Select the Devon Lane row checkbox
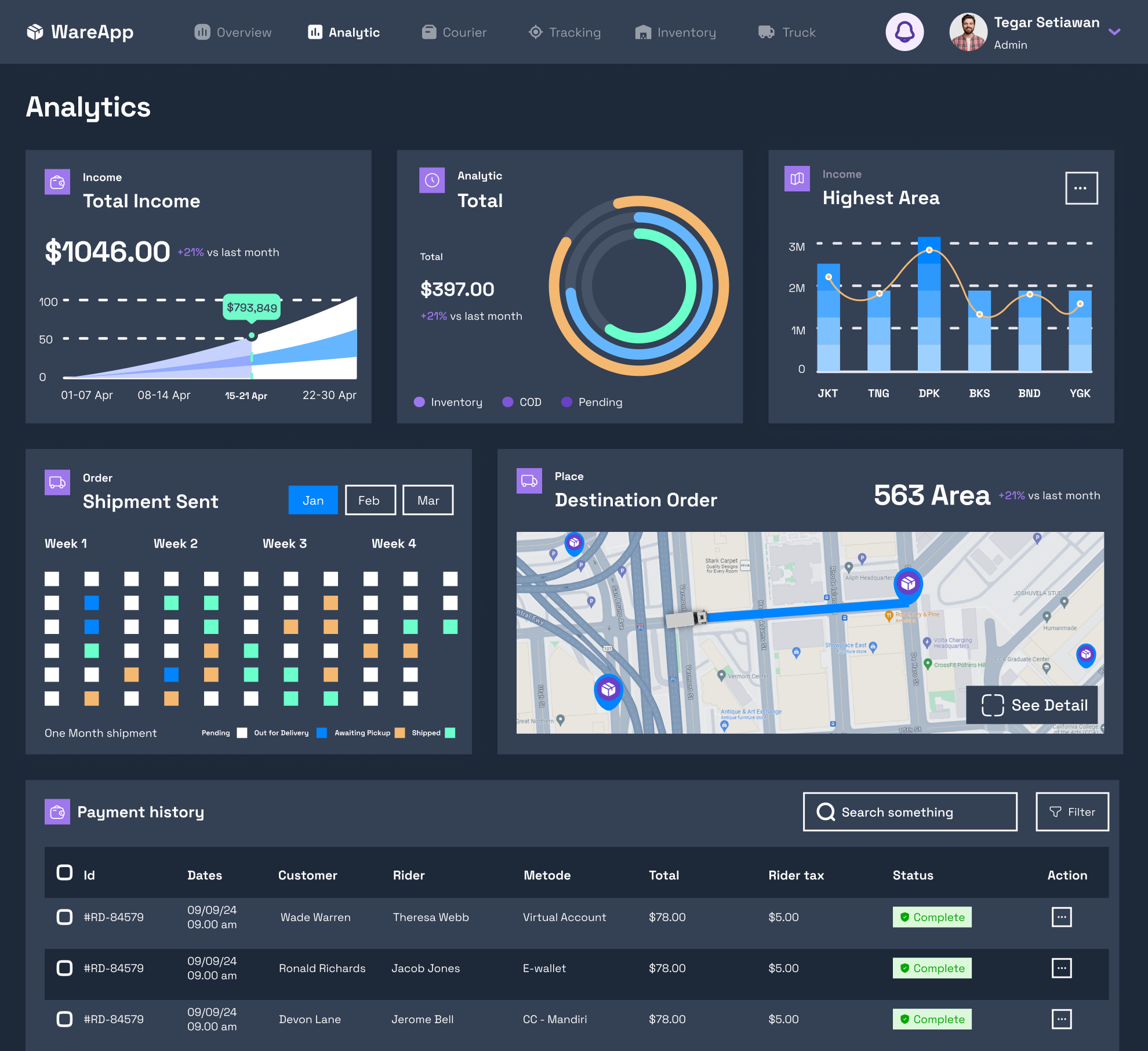 64,1019
